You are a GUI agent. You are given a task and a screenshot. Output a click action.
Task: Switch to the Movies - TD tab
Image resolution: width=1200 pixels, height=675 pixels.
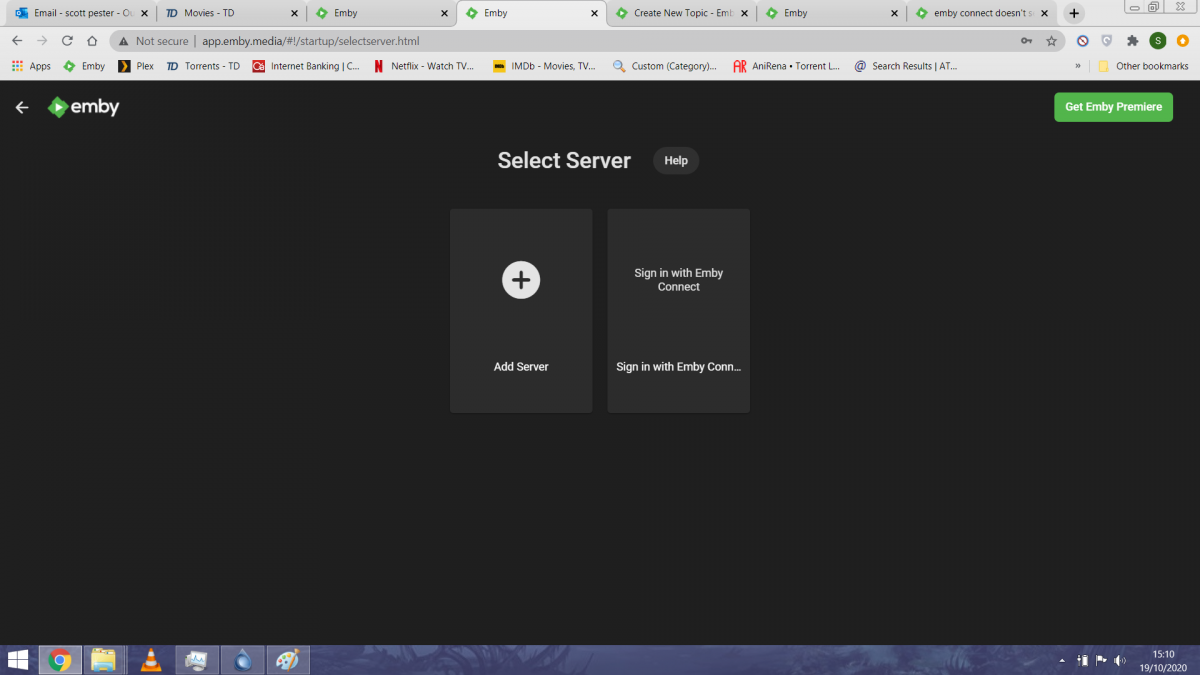[x=230, y=13]
